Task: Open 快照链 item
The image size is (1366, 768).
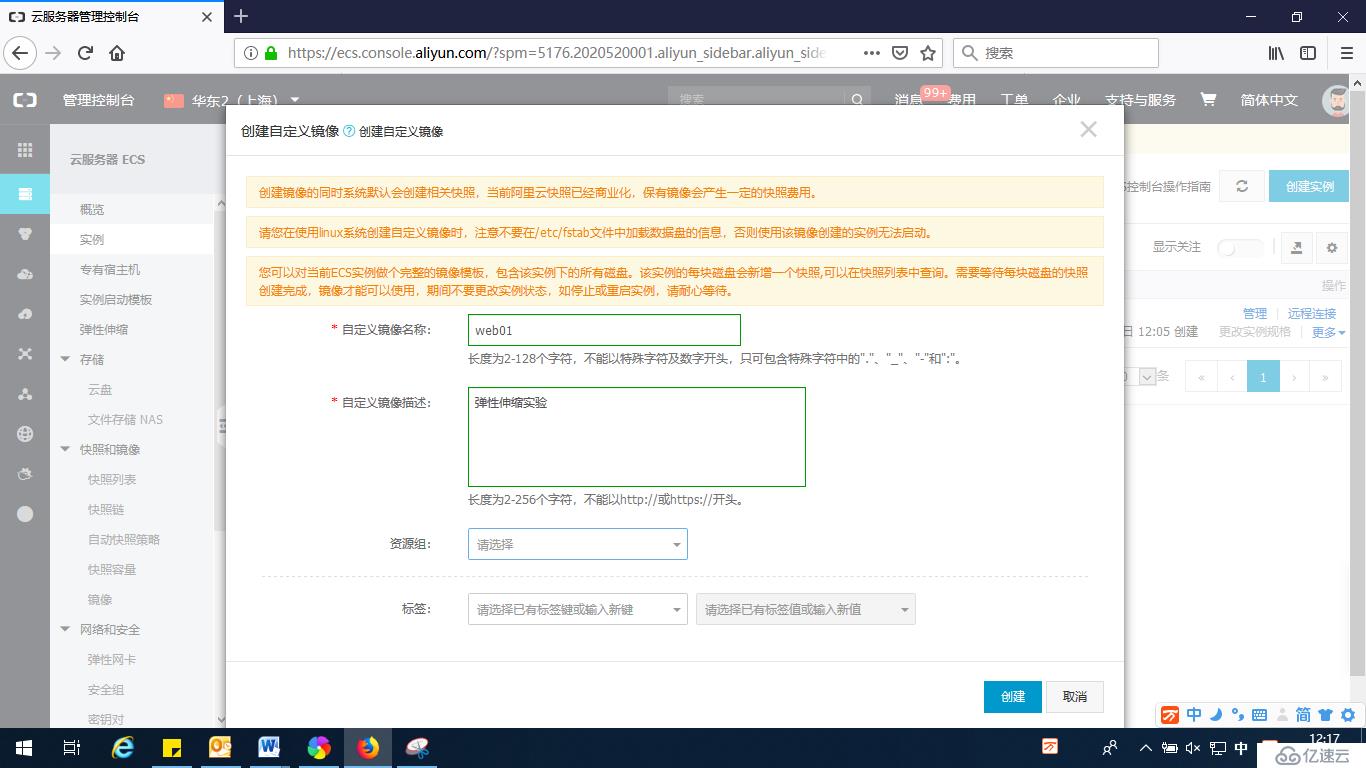Action: pyautogui.click(x=106, y=510)
